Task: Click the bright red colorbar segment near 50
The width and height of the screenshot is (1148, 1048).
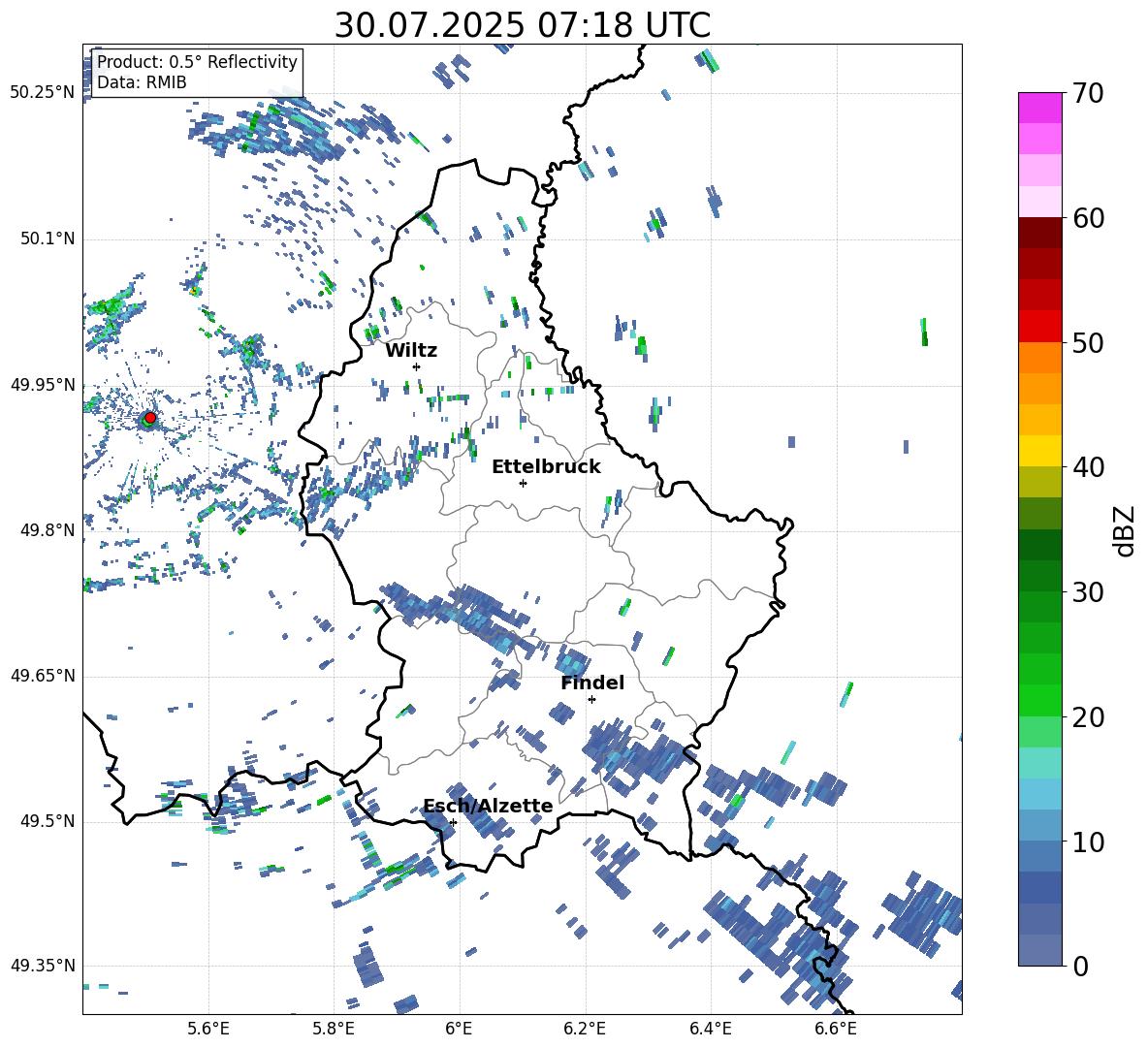Action: (1040, 327)
